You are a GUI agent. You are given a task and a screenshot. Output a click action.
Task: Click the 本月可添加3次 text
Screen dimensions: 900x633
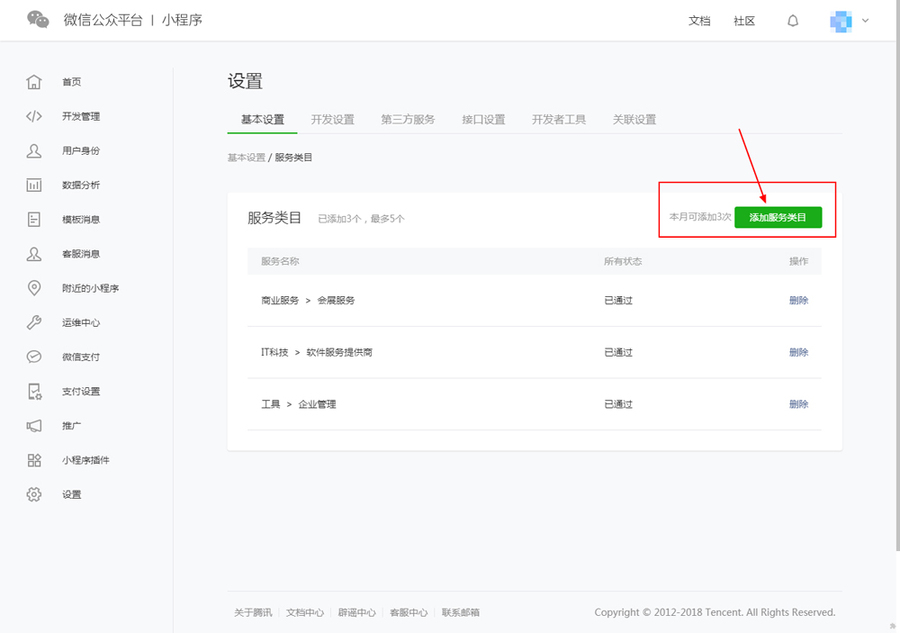coord(700,217)
